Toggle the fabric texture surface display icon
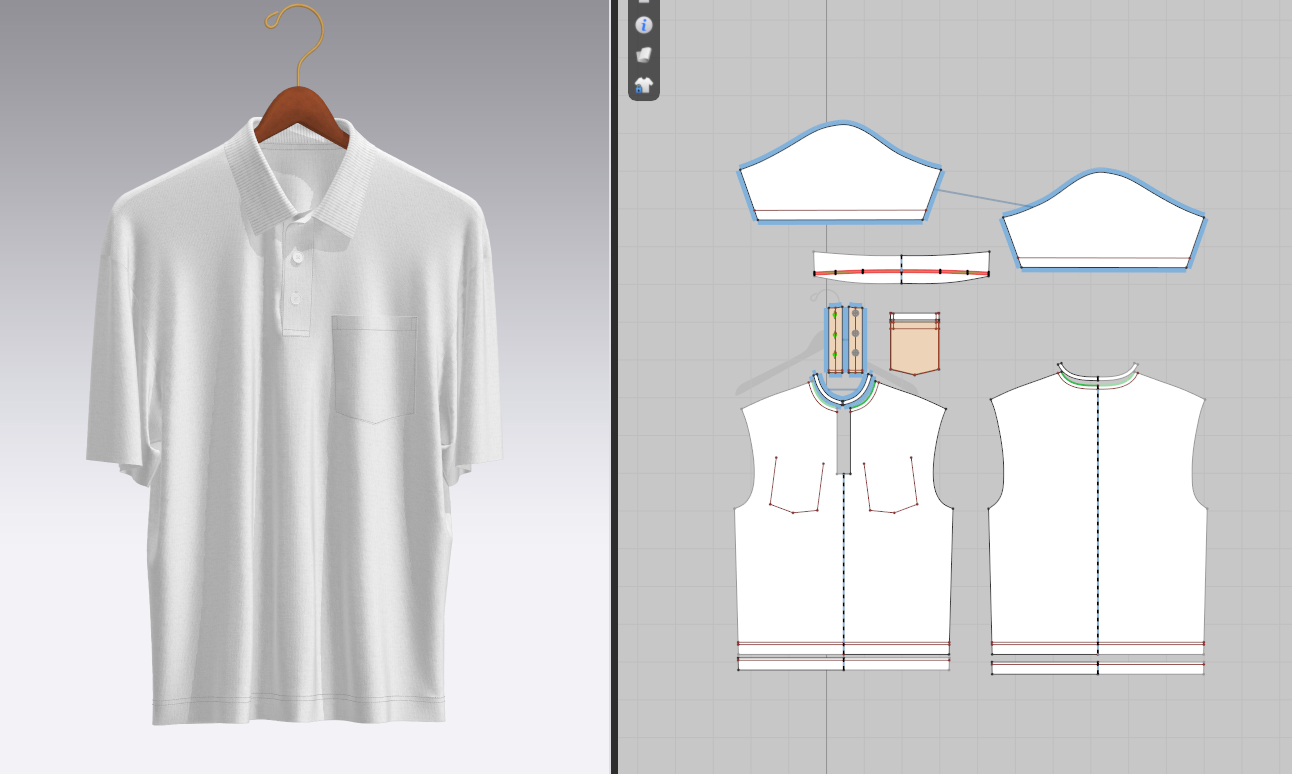The width and height of the screenshot is (1292, 774). (x=644, y=54)
